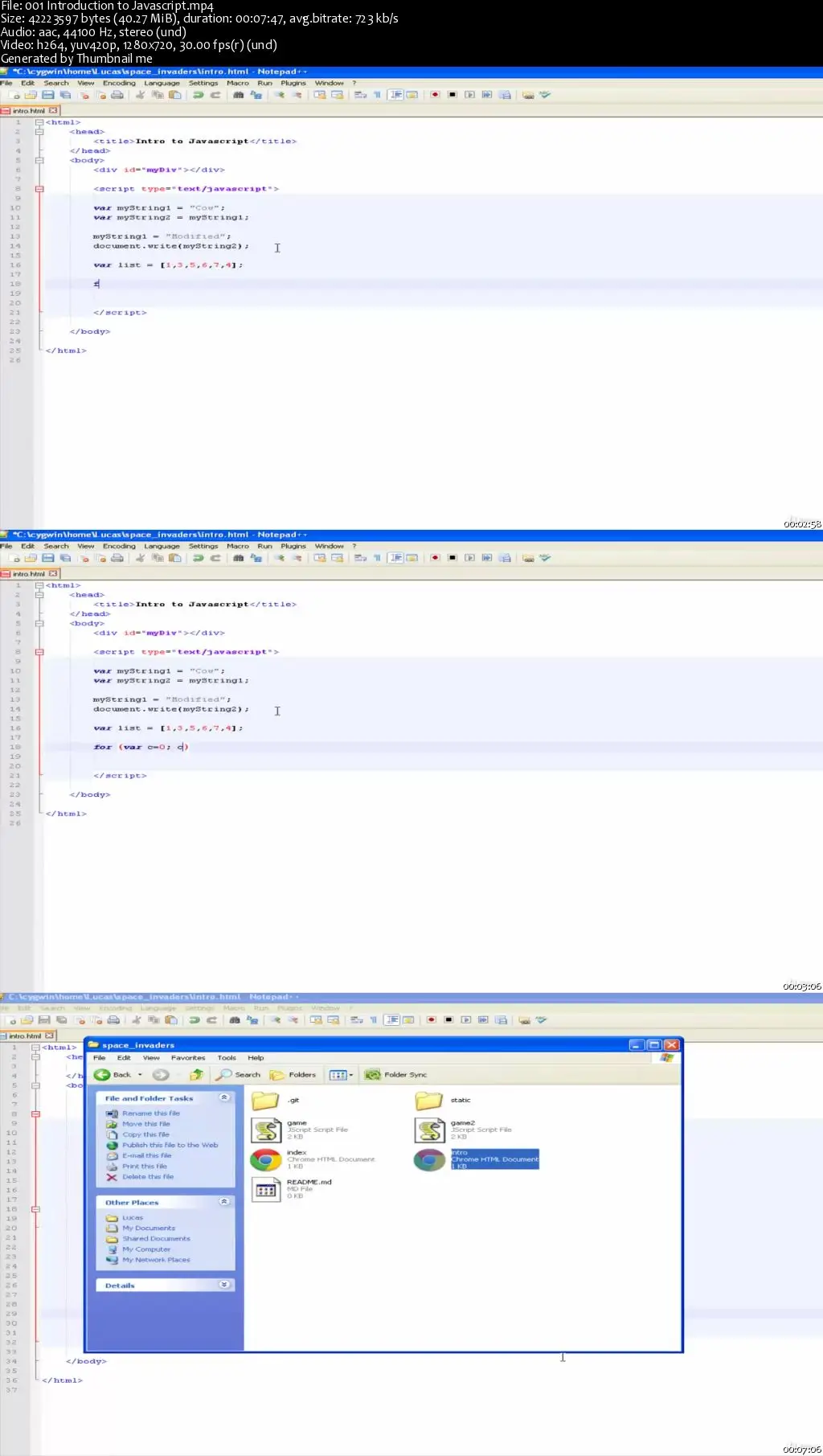Collapse <body> fold marker in first frame (00:02:58)
823x1456 pixels.
click(39, 160)
